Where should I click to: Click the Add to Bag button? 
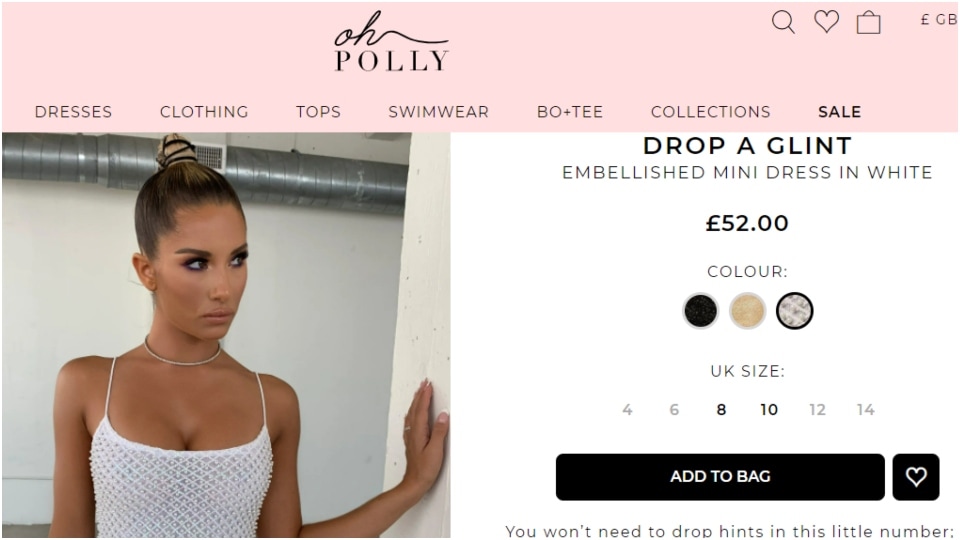(720, 476)
